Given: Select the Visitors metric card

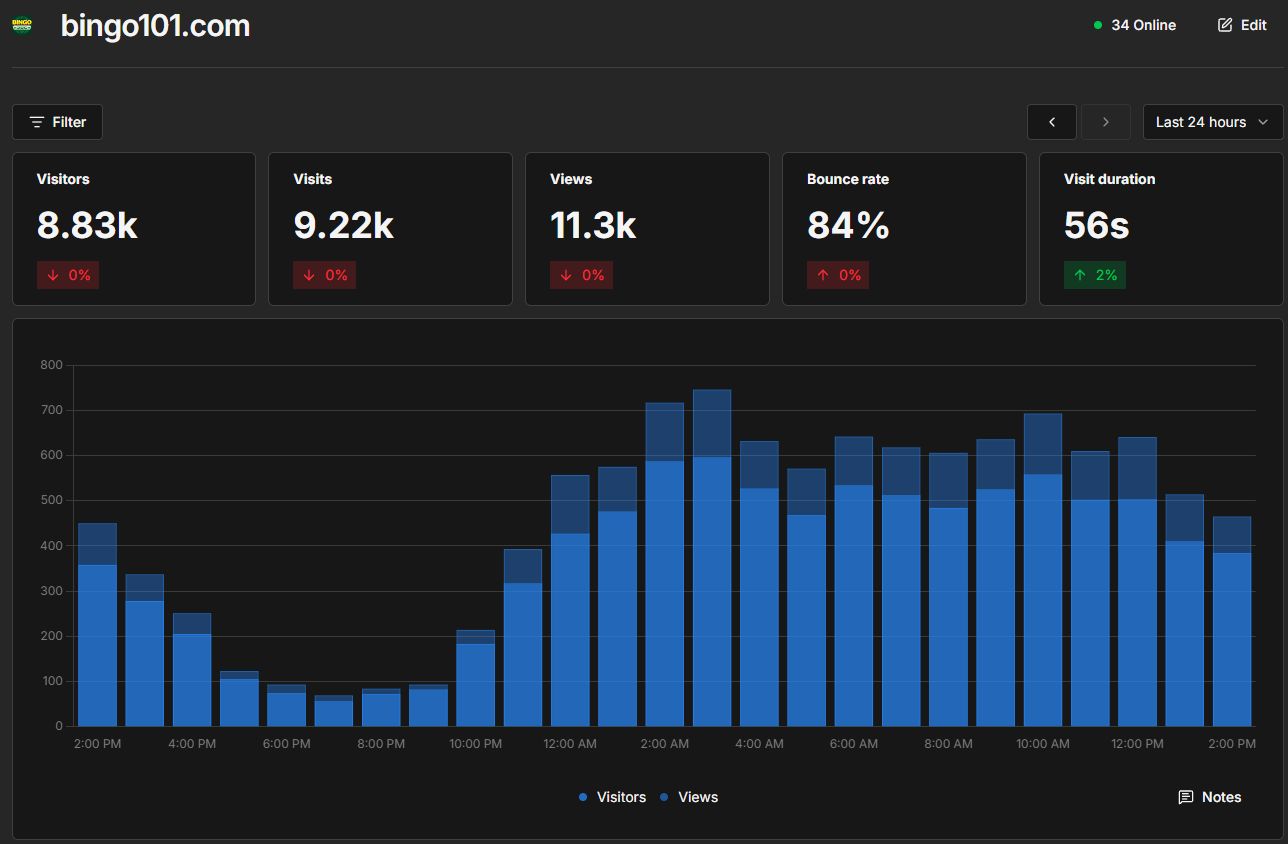Looking at the screenshot, I should coord(134,229).
